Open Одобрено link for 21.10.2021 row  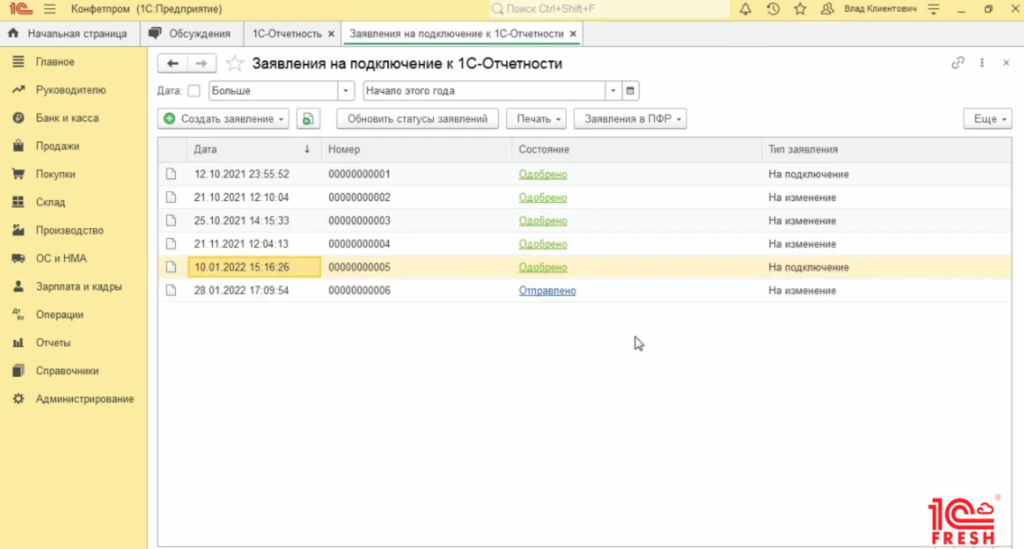[543, 197]
